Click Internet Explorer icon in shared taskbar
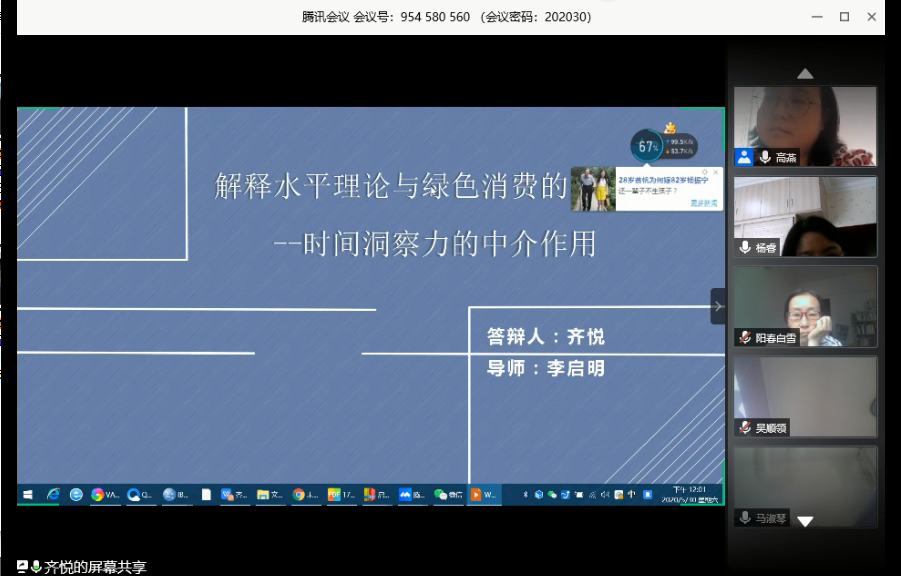The height and width of the screenshot is (576, 901). 52,494
